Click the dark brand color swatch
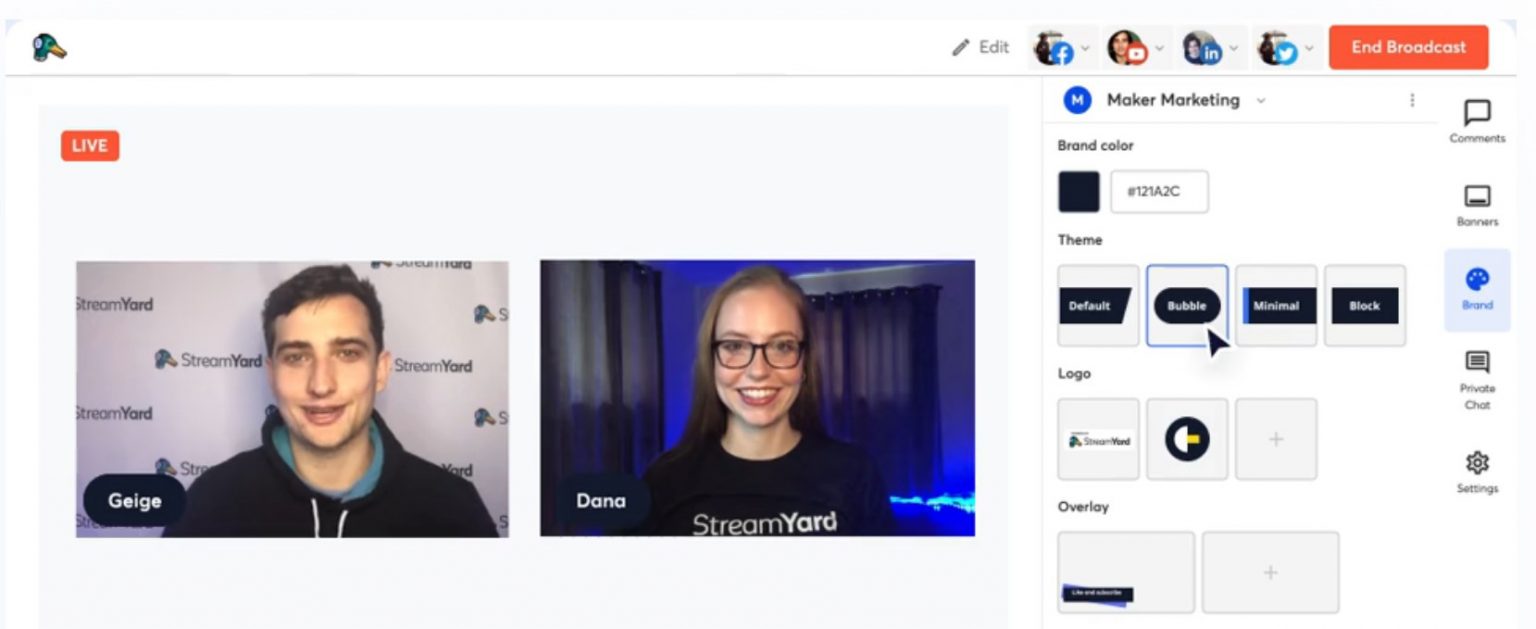This screenshot has width=1536, height=629. pyautogui.click(x=1078, y=192)
